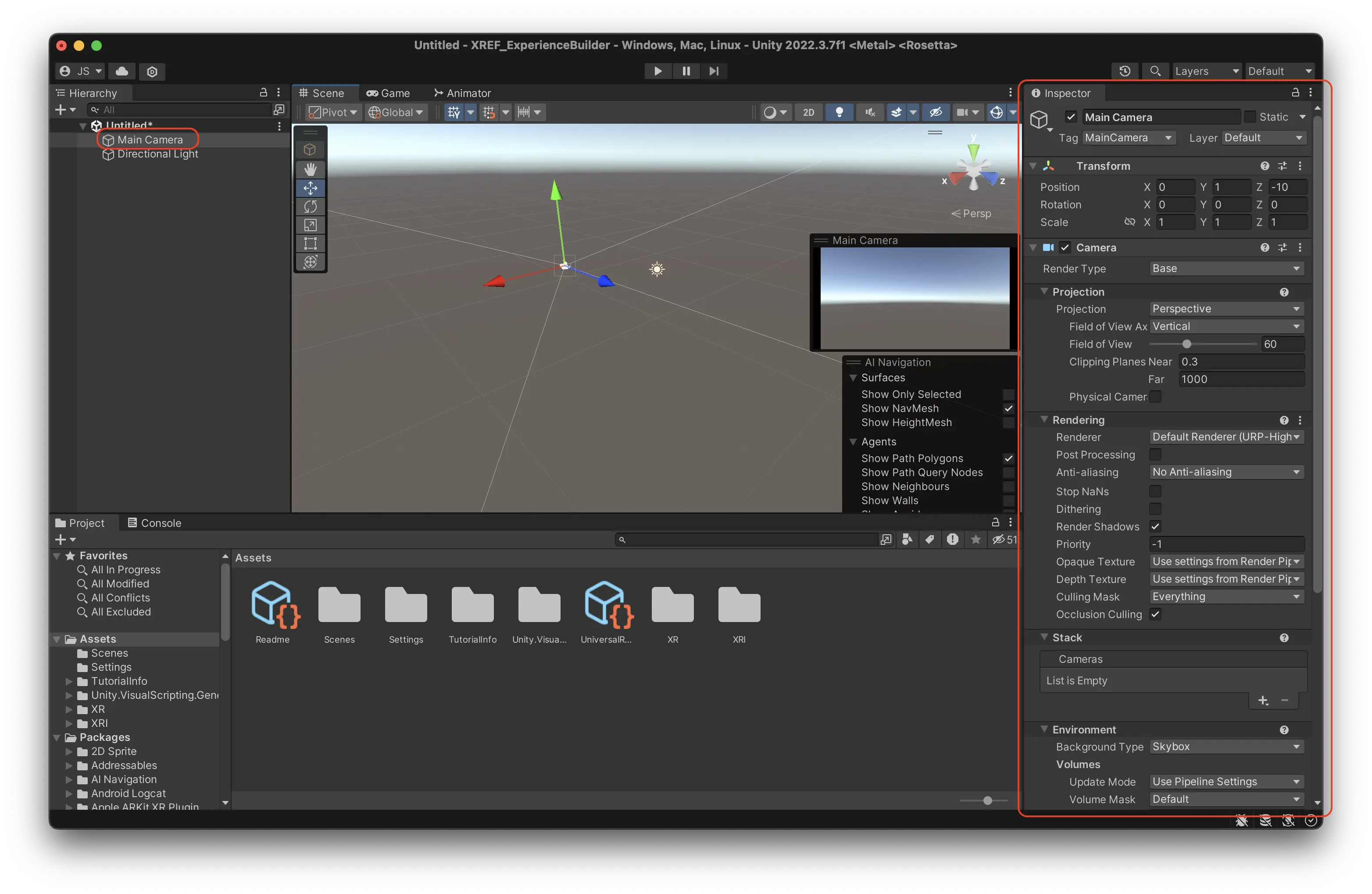Toggle 2D view mode in Scene
Viewport: 1372px width, 894px height.
pos(808,112)
